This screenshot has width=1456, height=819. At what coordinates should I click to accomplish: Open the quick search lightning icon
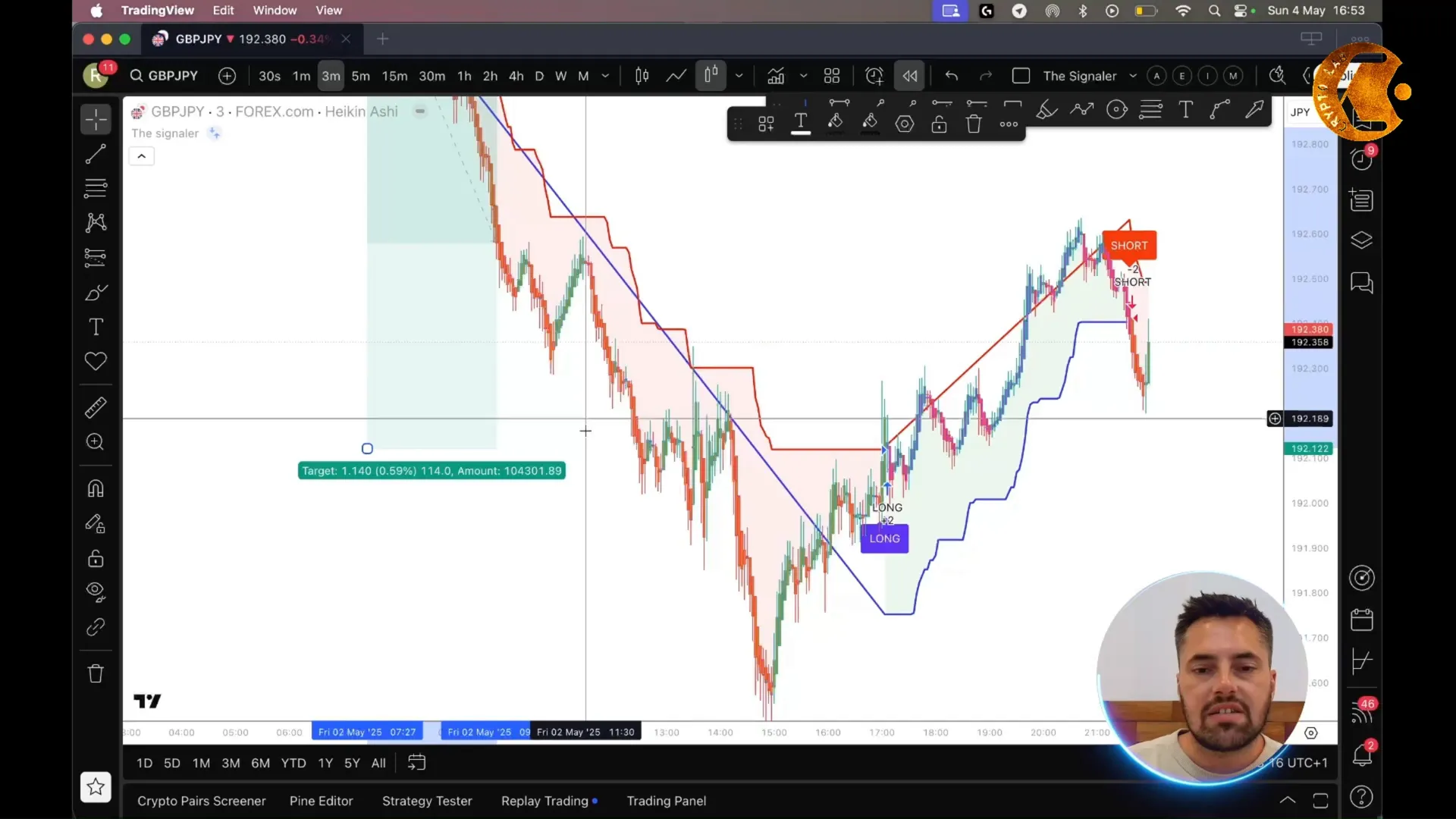pos(1278,75)
